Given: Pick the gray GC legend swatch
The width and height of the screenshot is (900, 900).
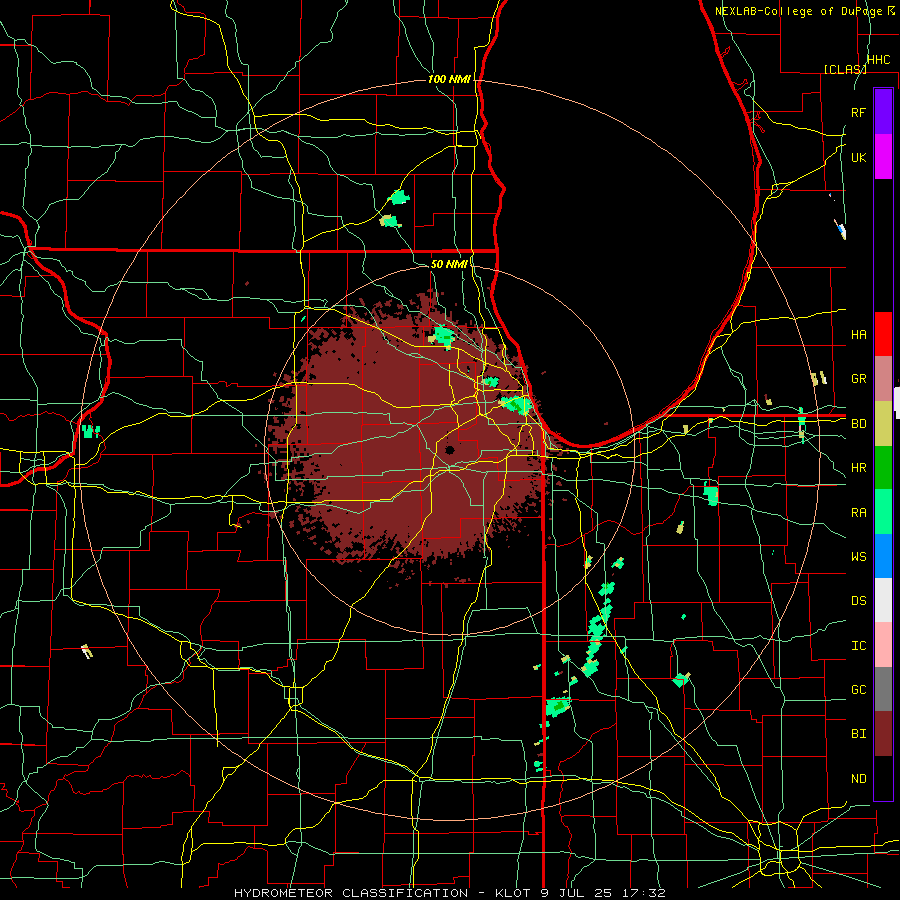Looking at the screenshot, I should (883, 689).
